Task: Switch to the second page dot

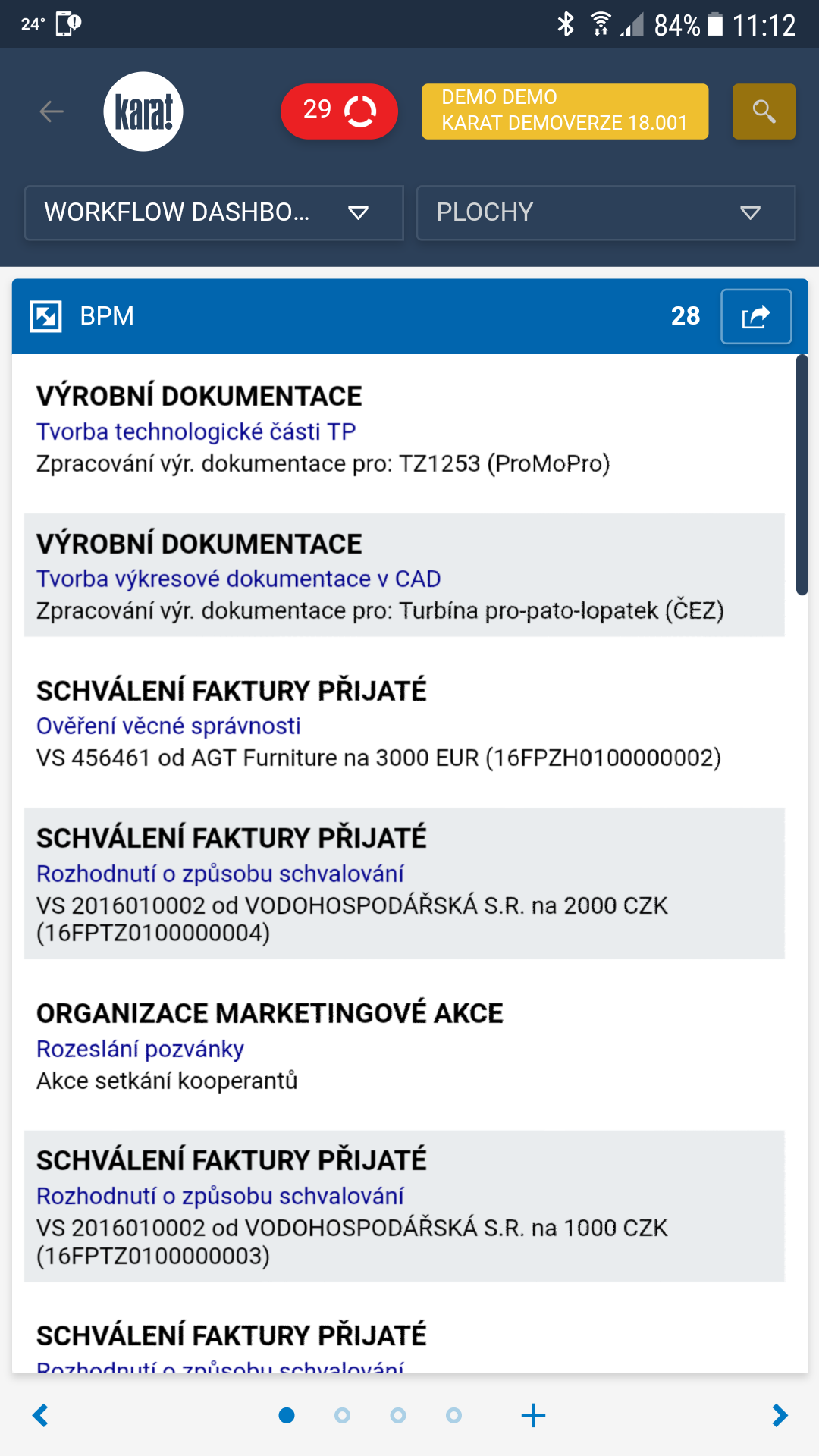Action: (x=342, y=1415)
